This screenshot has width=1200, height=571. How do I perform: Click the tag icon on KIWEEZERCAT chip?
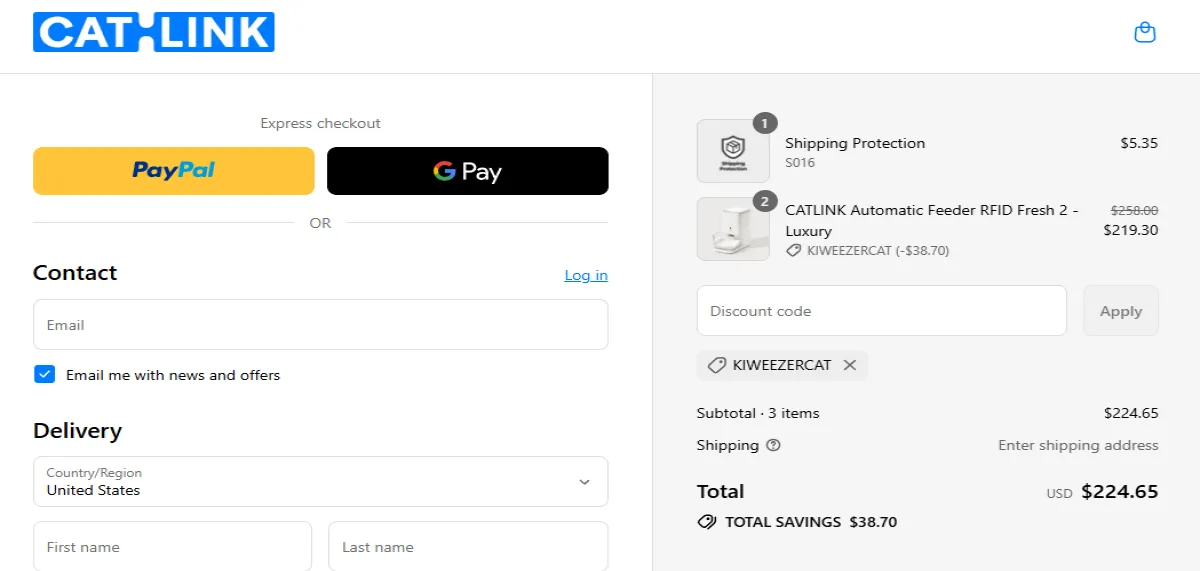click(x=717, y=365)
